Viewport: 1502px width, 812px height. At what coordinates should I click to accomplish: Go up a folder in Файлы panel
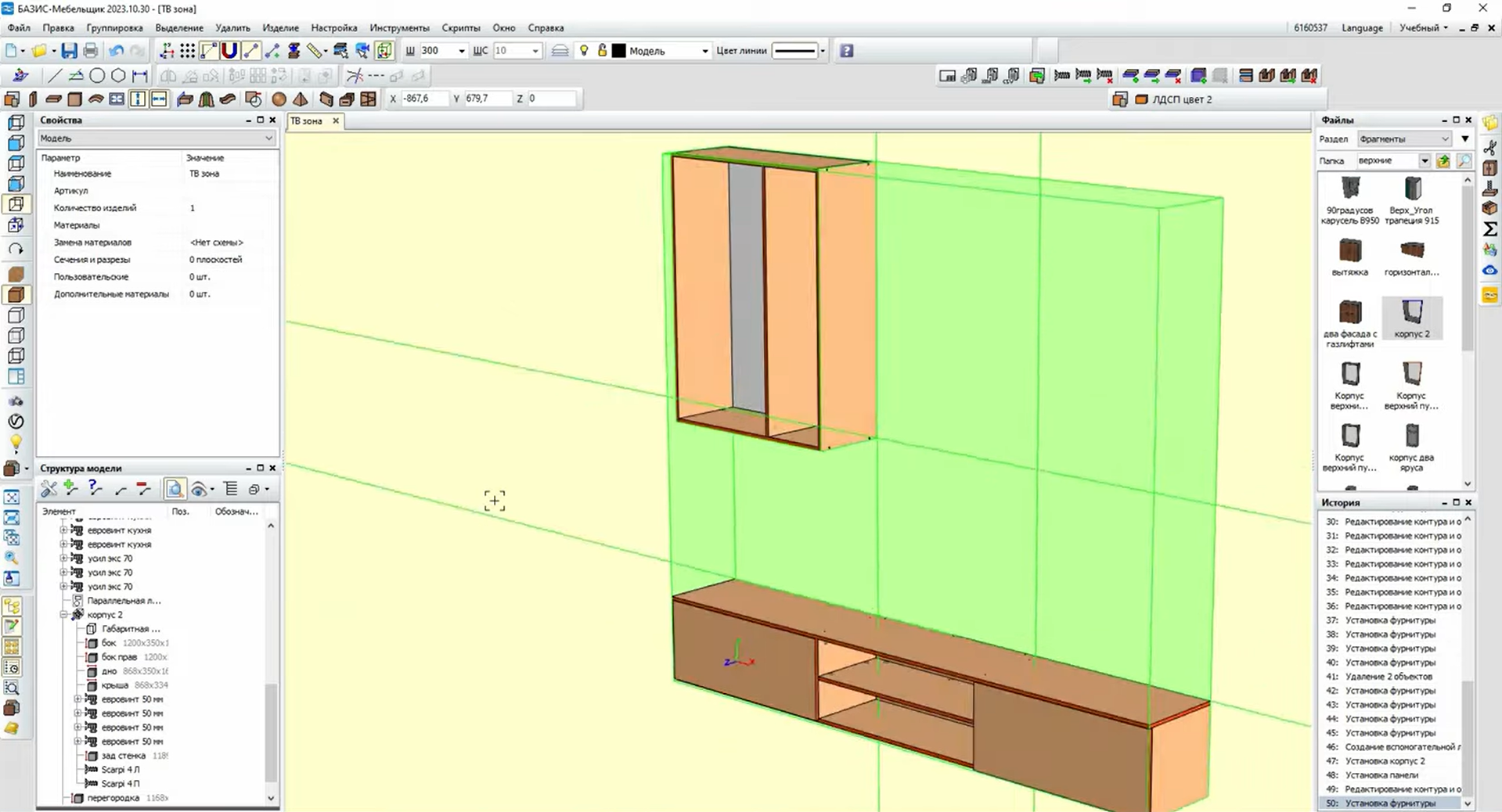pyautogui.click(x=1443, y=160)
